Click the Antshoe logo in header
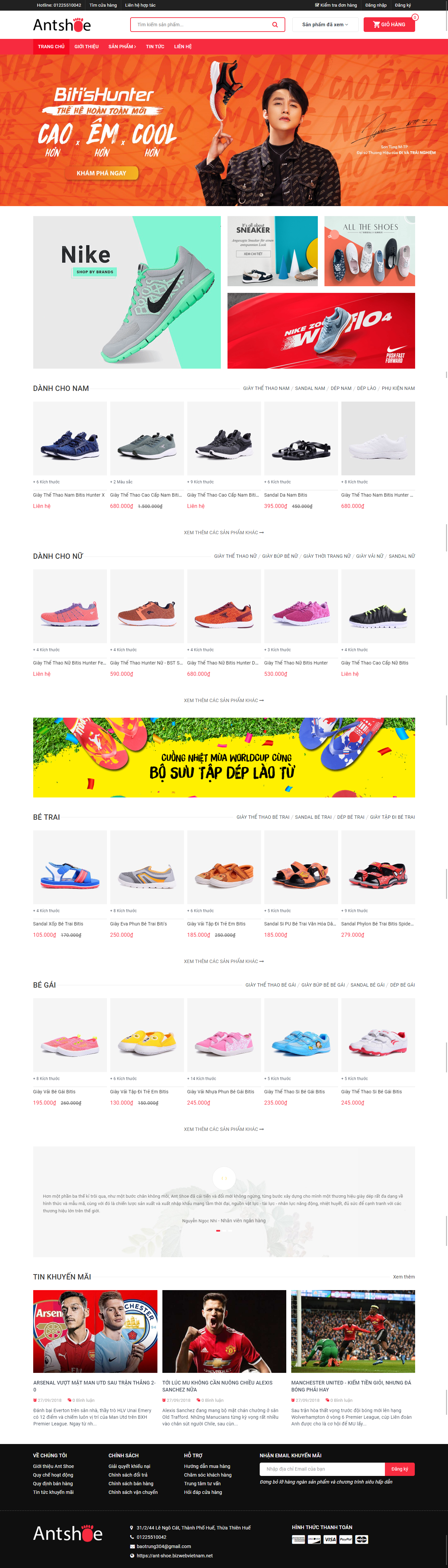The width and height of the screenshot is (448, 1568). click(62, 24)
